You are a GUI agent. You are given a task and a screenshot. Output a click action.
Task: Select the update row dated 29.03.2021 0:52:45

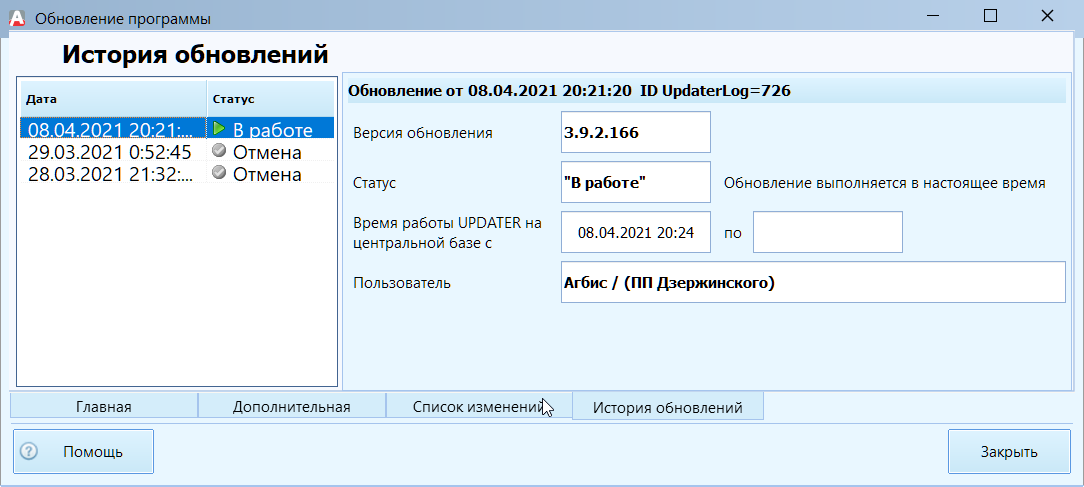[x=178, y=151]
